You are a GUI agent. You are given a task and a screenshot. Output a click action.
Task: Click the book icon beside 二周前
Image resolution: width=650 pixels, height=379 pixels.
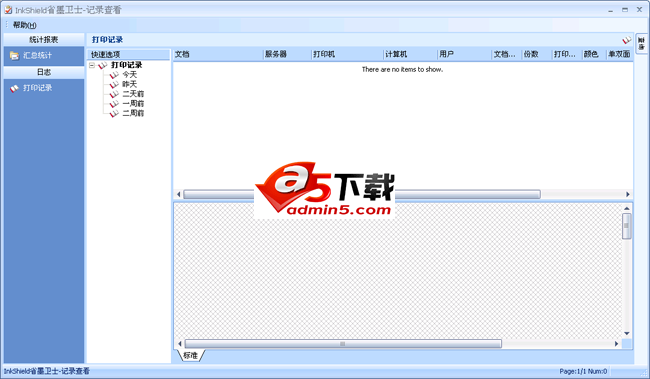pyautogui.click(x=114, y=113)
